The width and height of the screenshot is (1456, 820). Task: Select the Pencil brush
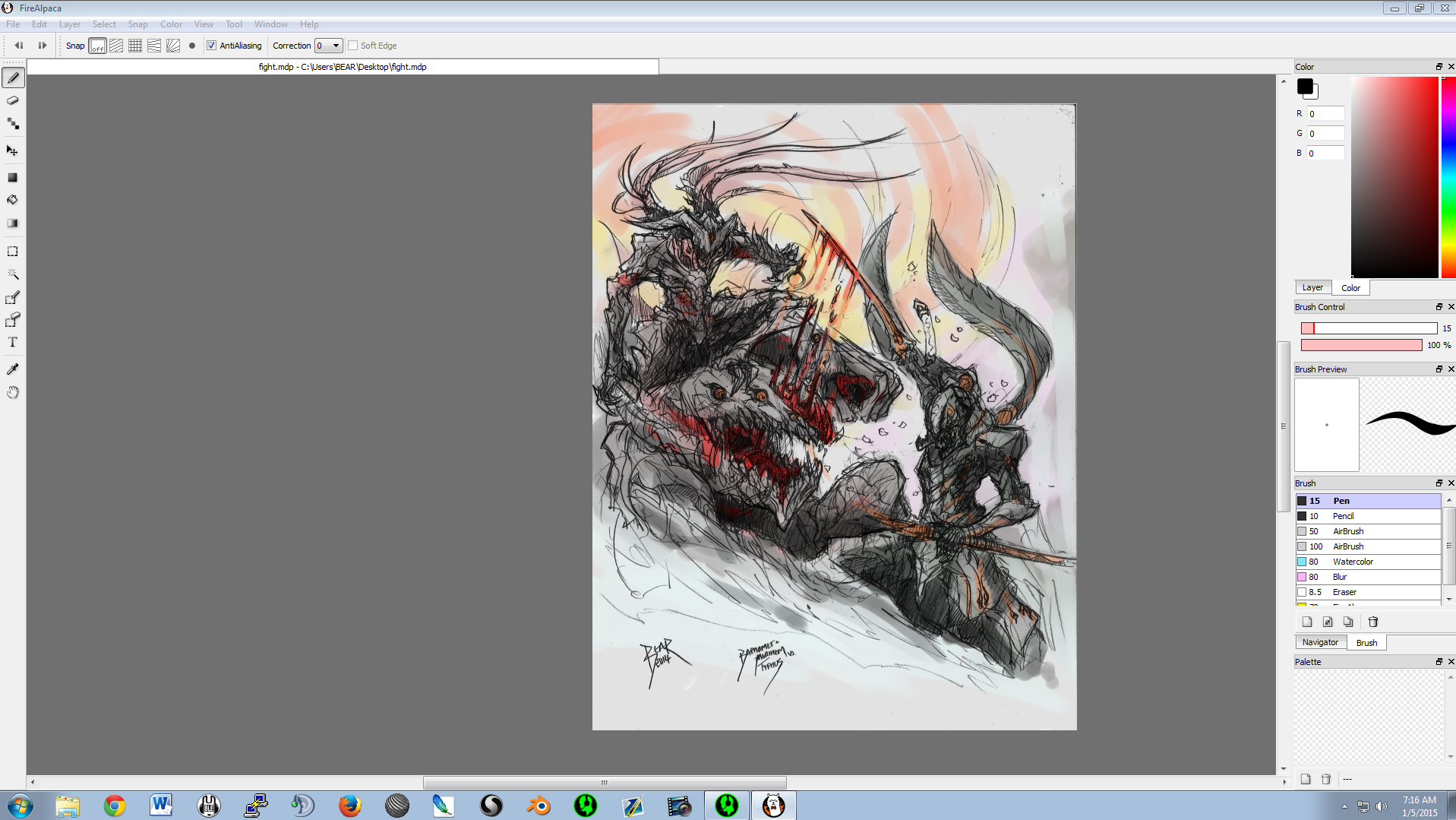tap(1368, 516)
